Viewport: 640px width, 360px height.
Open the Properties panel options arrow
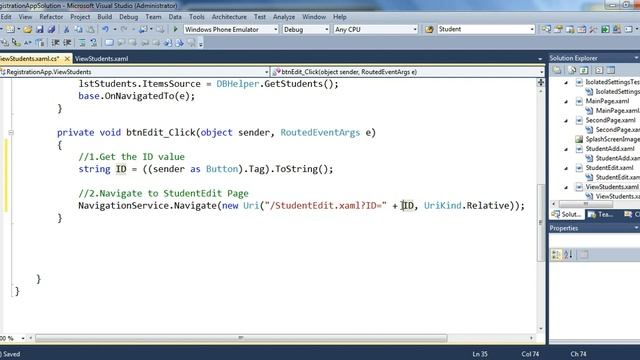[637, 228]
